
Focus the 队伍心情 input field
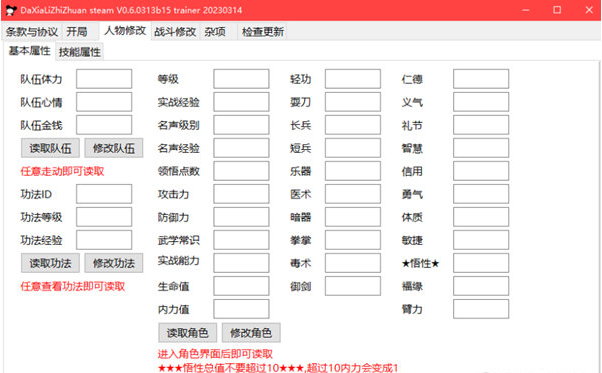(x=104, y=102)
